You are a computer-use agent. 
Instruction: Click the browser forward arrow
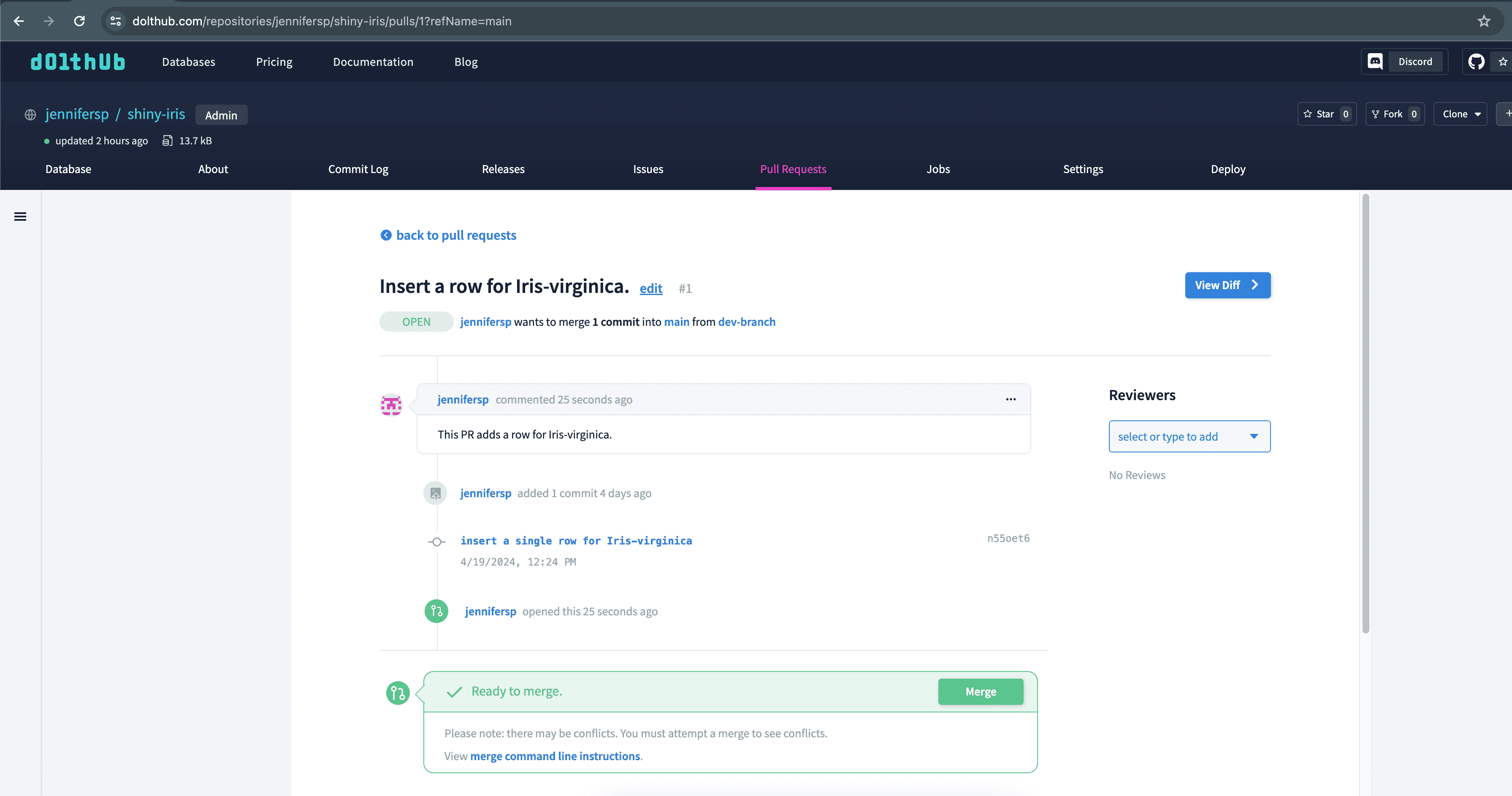(49, 21)
